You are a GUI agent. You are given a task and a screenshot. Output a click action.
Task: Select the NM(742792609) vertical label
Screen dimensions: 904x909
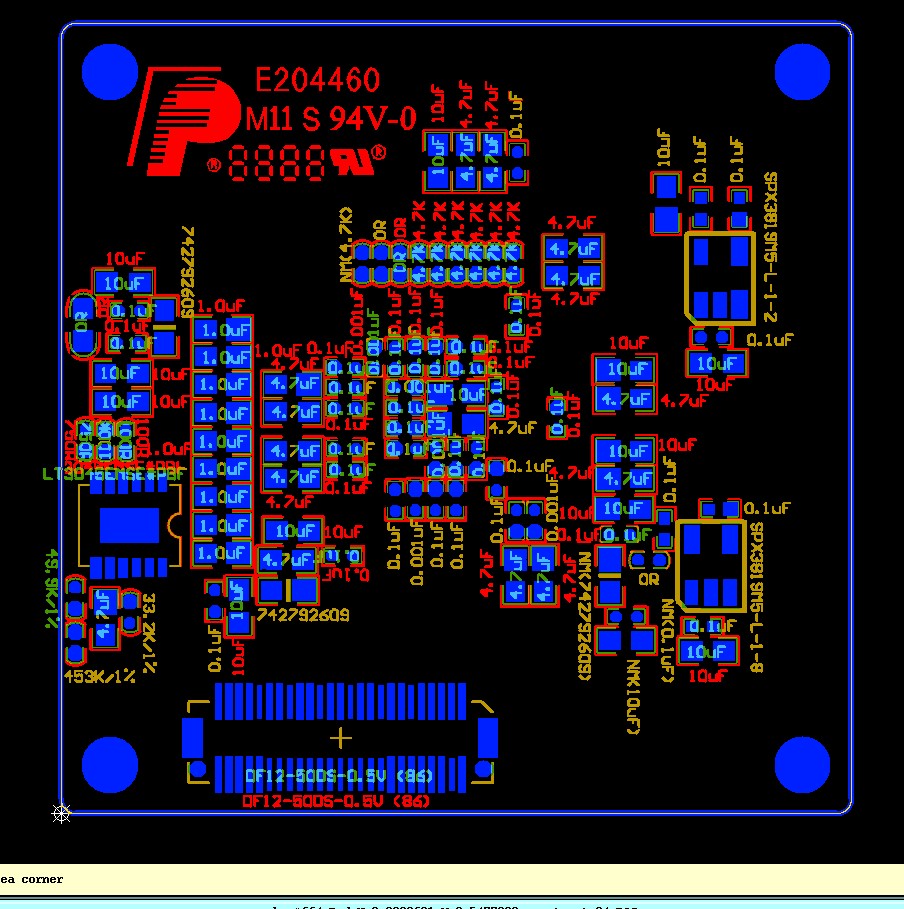pos(584,616)
